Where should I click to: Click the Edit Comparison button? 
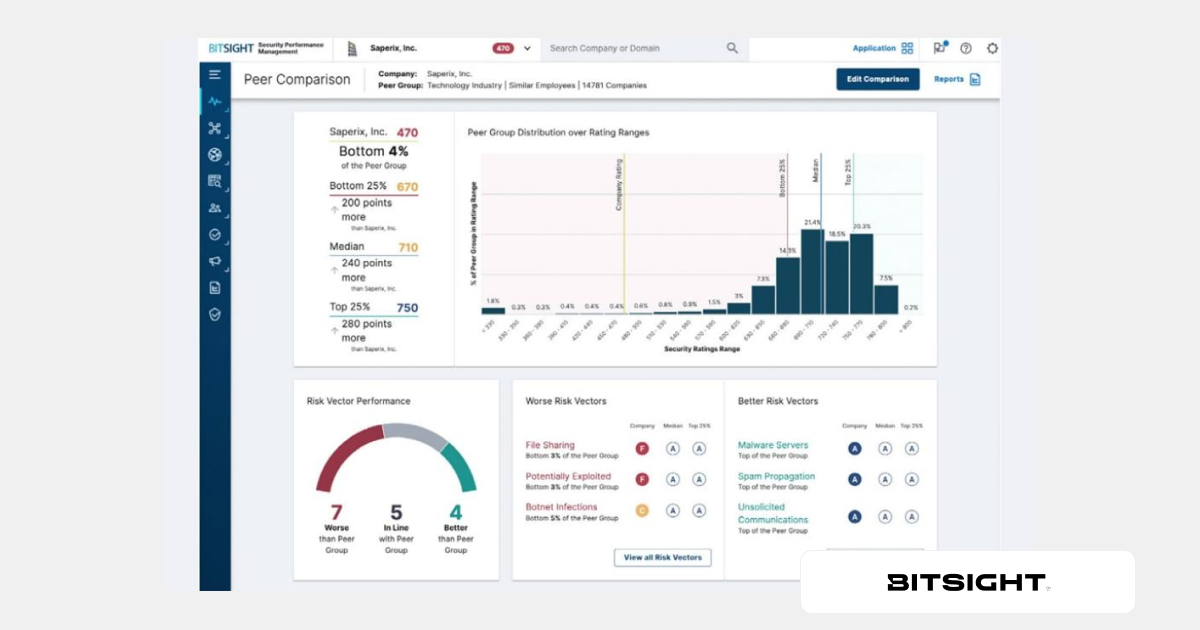click(877, 79)
